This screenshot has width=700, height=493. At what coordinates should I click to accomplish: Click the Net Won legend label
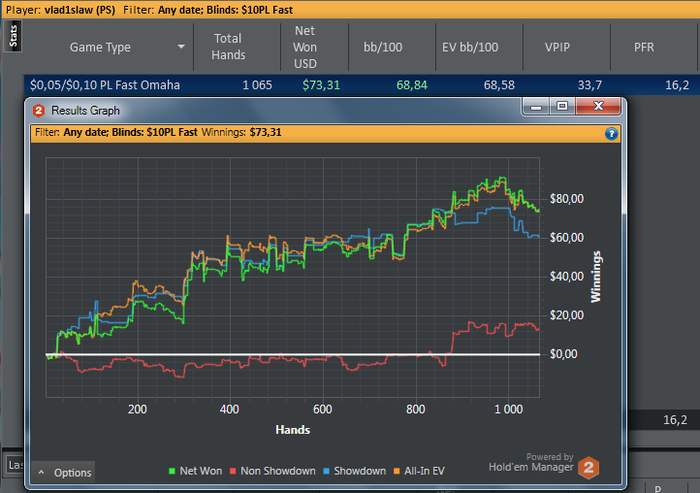tap(200, 471)
